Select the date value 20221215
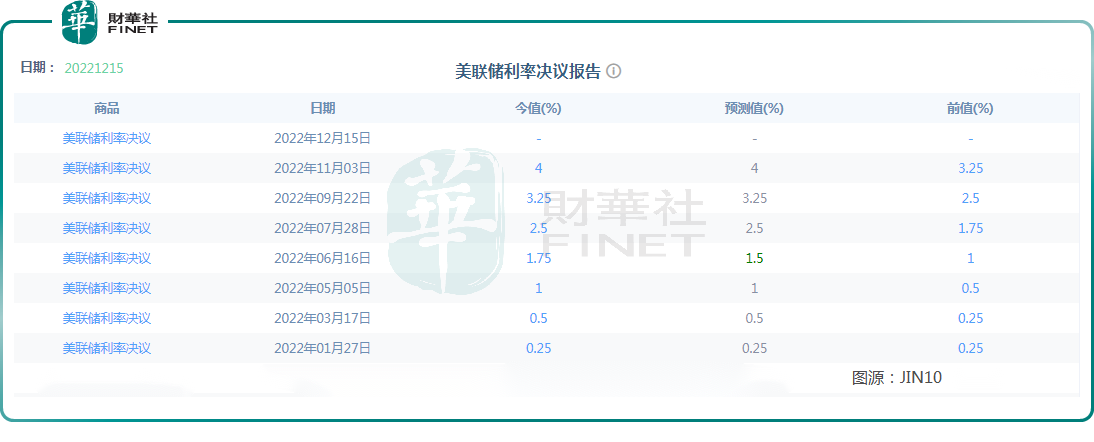 (94, 68)
